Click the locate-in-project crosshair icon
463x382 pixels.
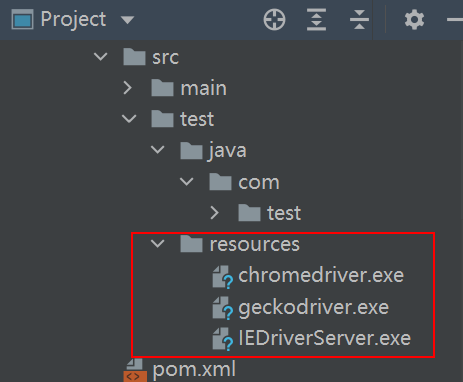coord(274,20)
